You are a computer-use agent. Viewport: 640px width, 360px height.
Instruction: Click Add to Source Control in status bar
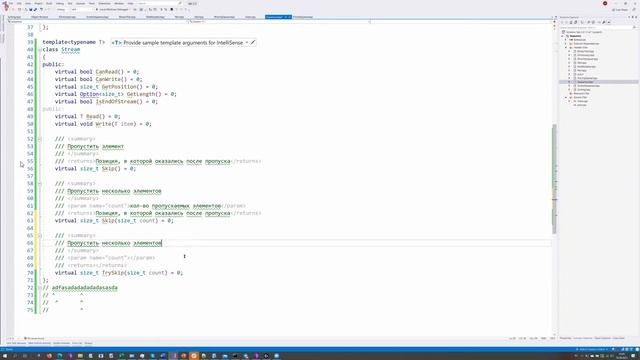coord(593,349)
